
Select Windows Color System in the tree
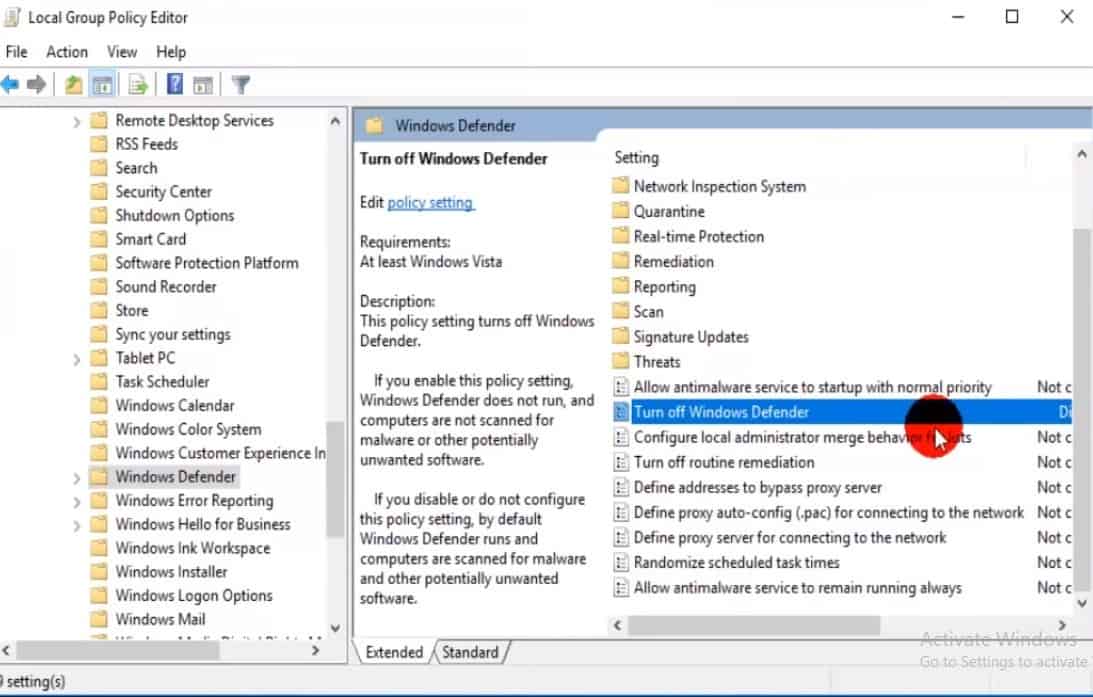[x=188, y=429]
